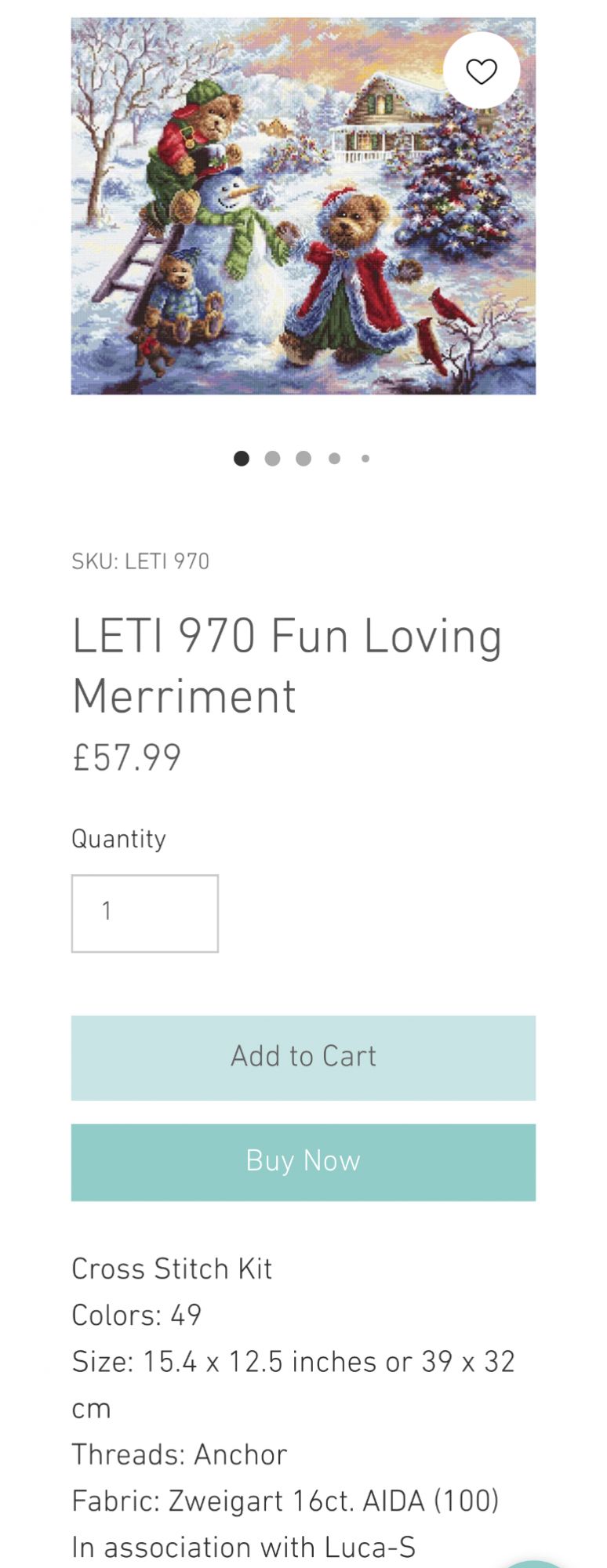The height and width of the screenshot is (1568, 607).
Task: Click the Colors: 49 description line
Action: 136,1315
